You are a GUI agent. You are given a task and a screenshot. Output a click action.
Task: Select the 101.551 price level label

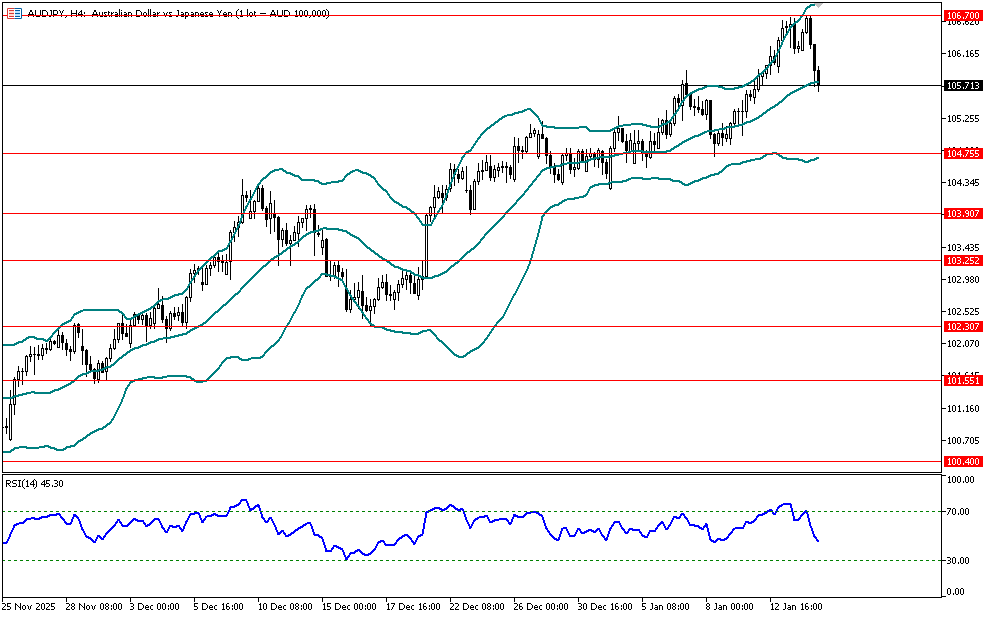coord(961,381)
